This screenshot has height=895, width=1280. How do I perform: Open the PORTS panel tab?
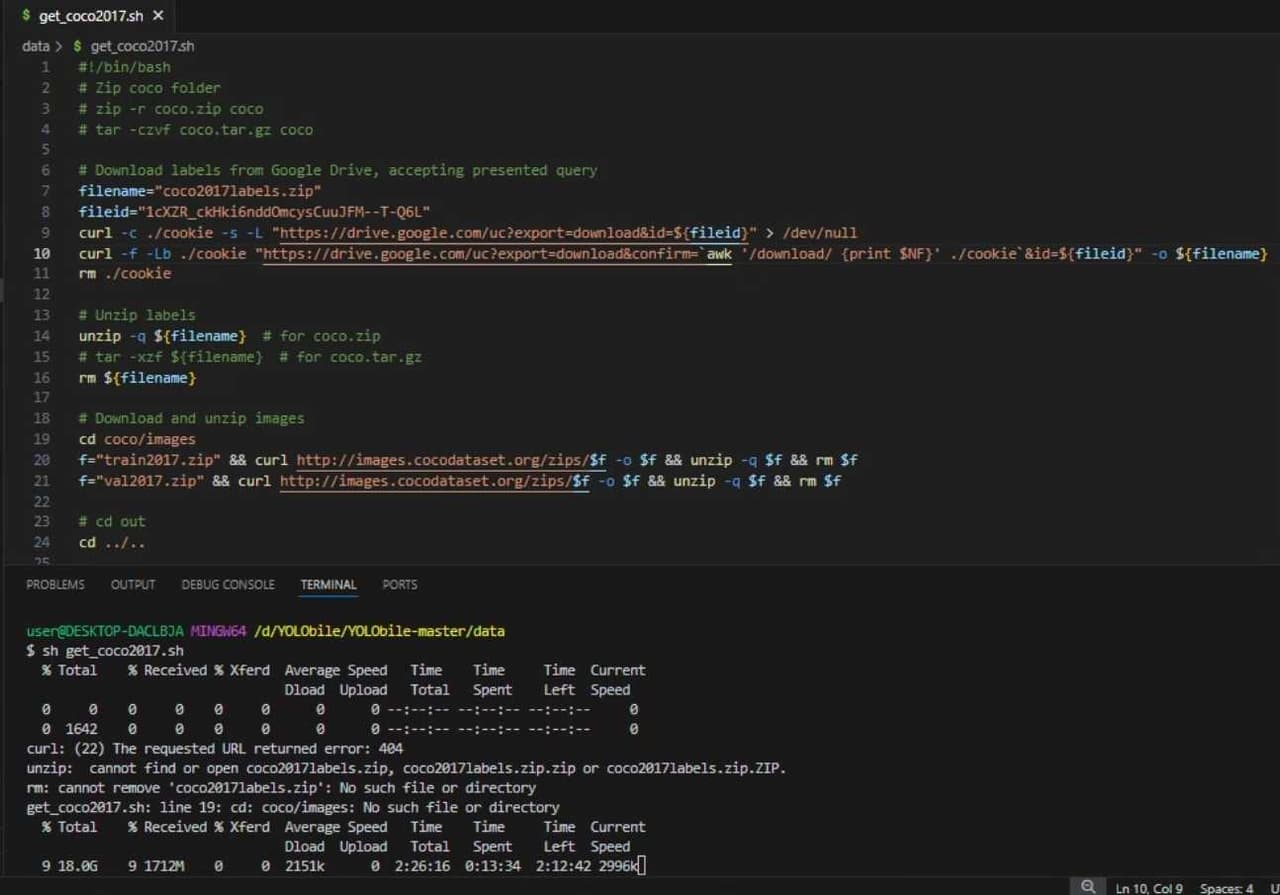400,585
